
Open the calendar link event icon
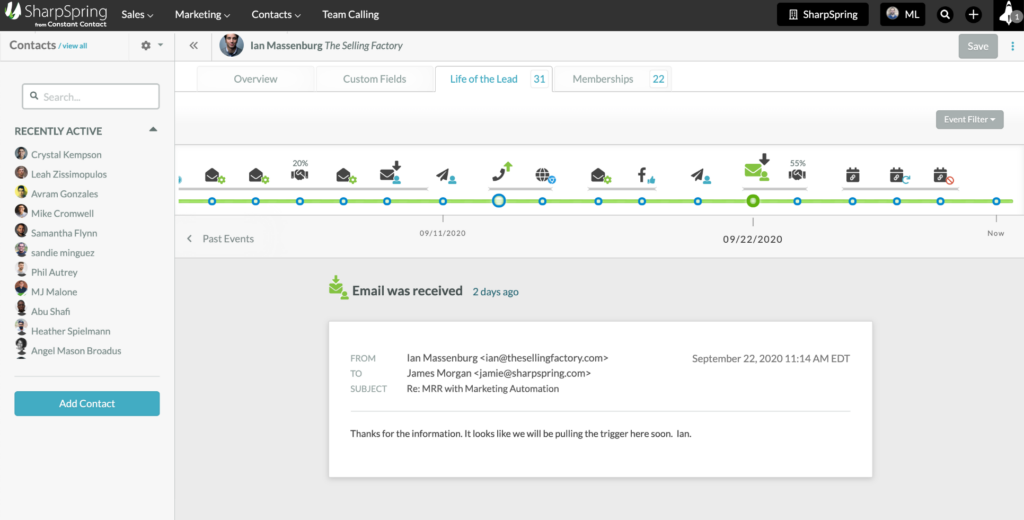click(852, 175)
